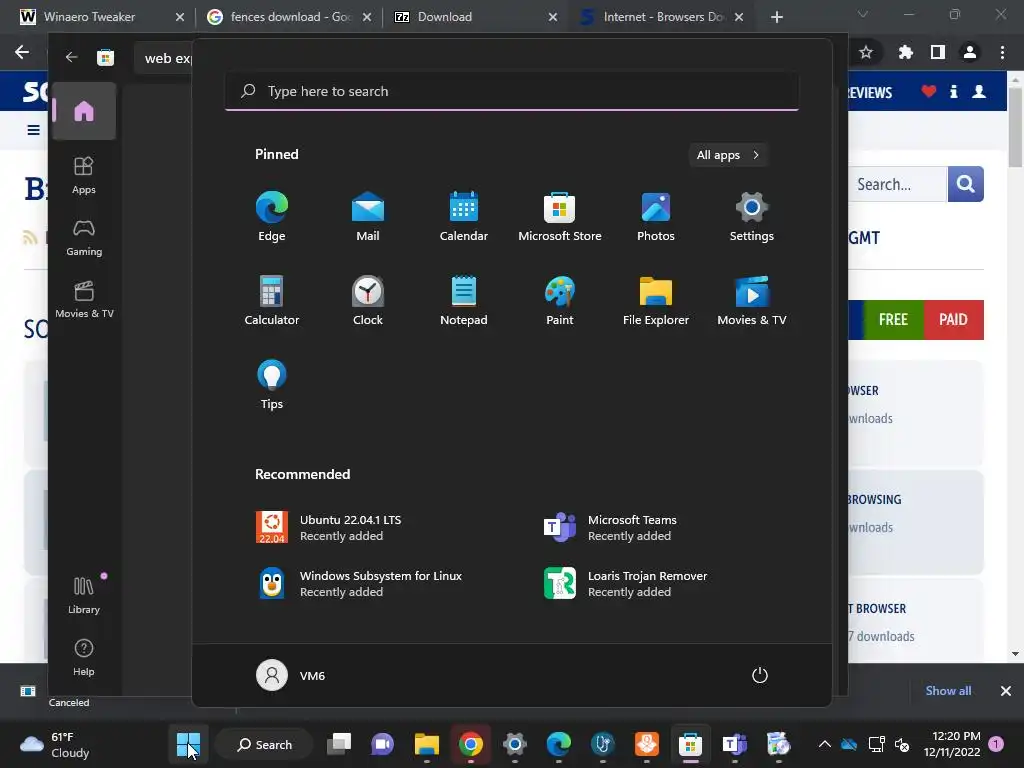Filter by PAID software
Viewport: 1024px width, 768px height.
953,320
